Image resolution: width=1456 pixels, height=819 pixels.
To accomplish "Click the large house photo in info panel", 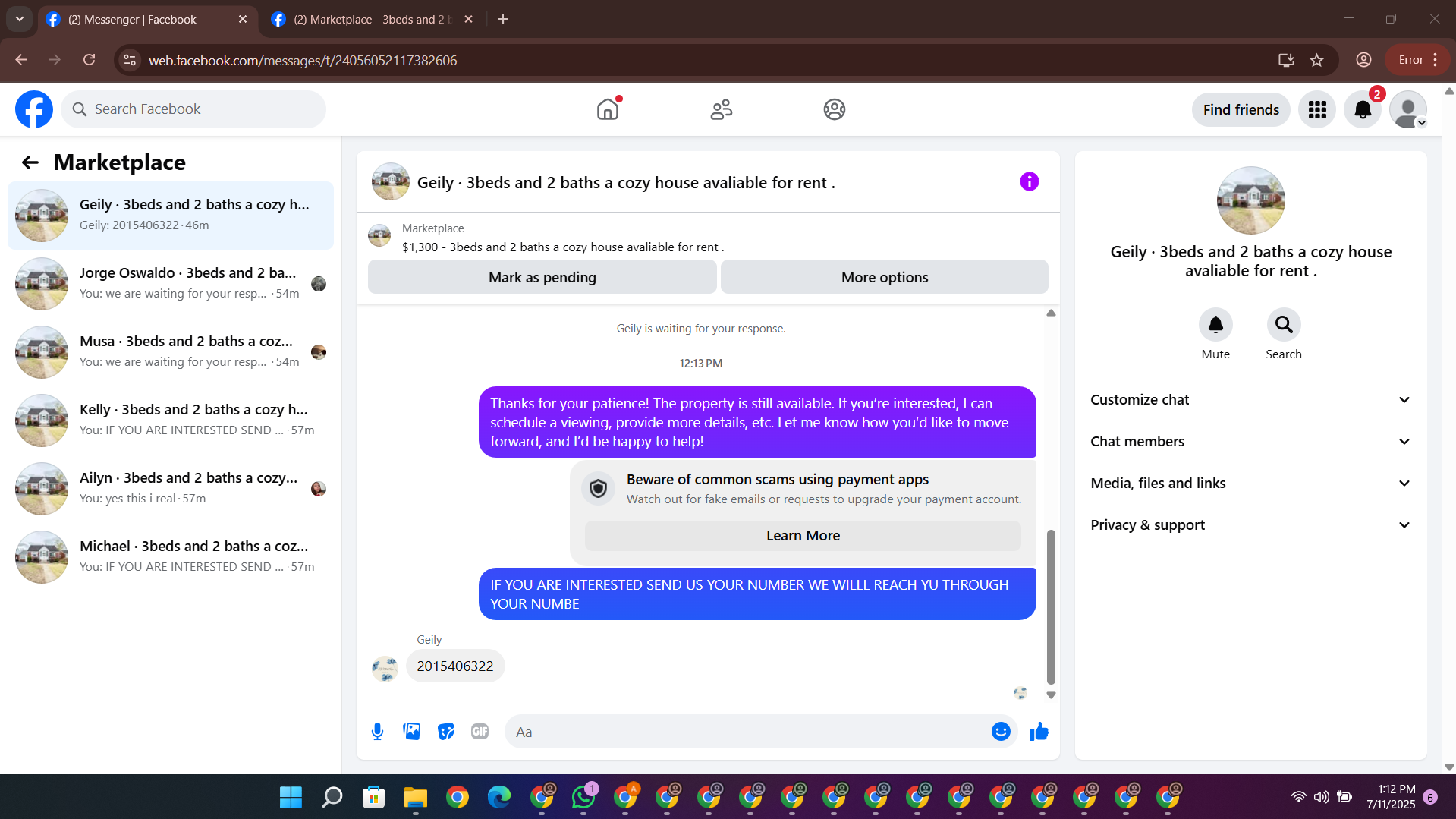I will click(1250, 200).
